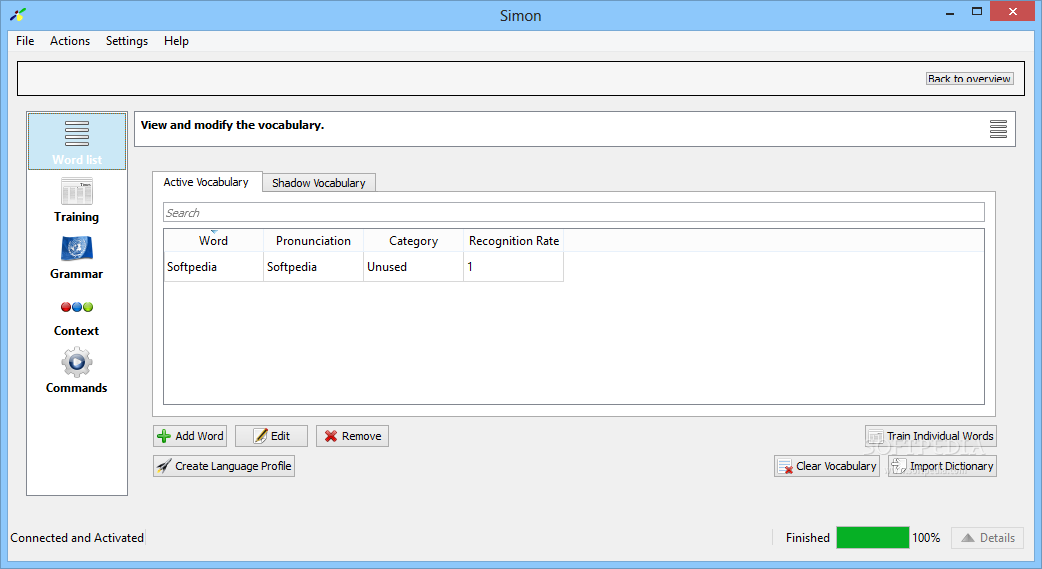Click the list icon beside vocabulary description
Viewport: 1042px width, 569px height.
(x=998, y=129)
